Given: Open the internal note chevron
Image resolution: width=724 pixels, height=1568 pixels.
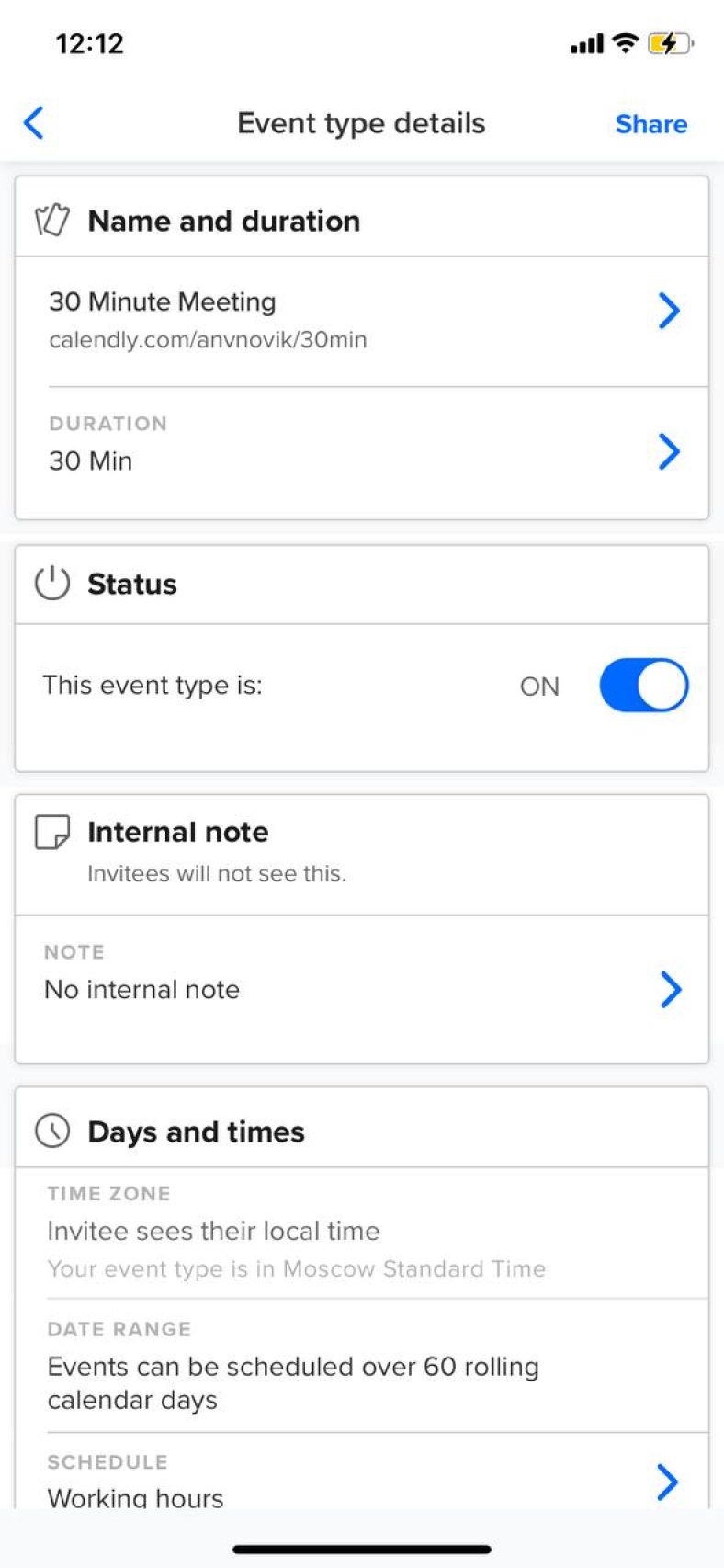Looking at the screenshot, I should [x=671, y=990].
